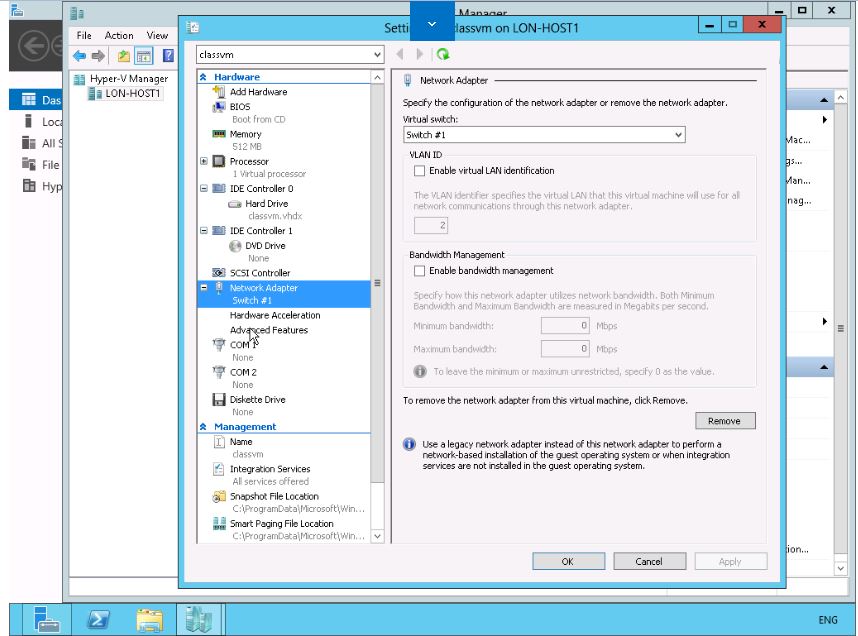Open PowerShell from the taskbar

(98, 620)
